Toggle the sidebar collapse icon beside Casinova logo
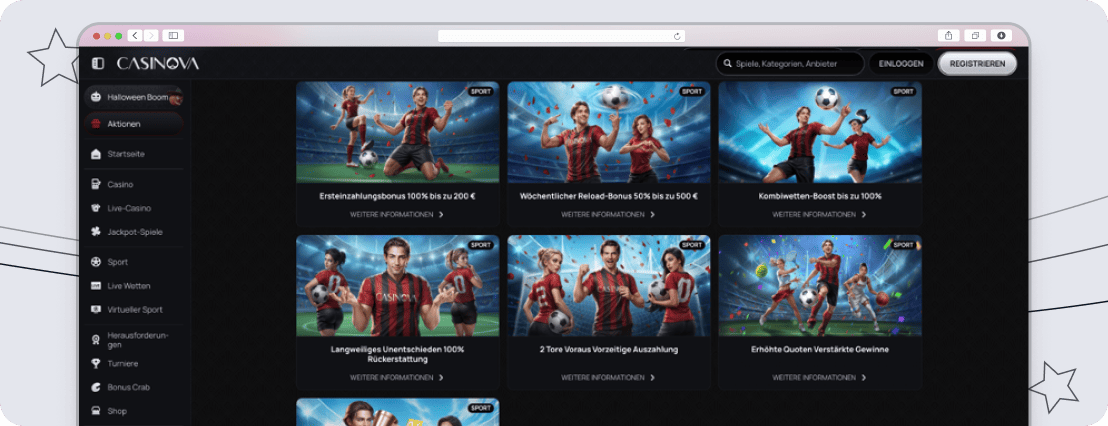The width and height of the screenshot is (1108, 426). tap(98, 63)
